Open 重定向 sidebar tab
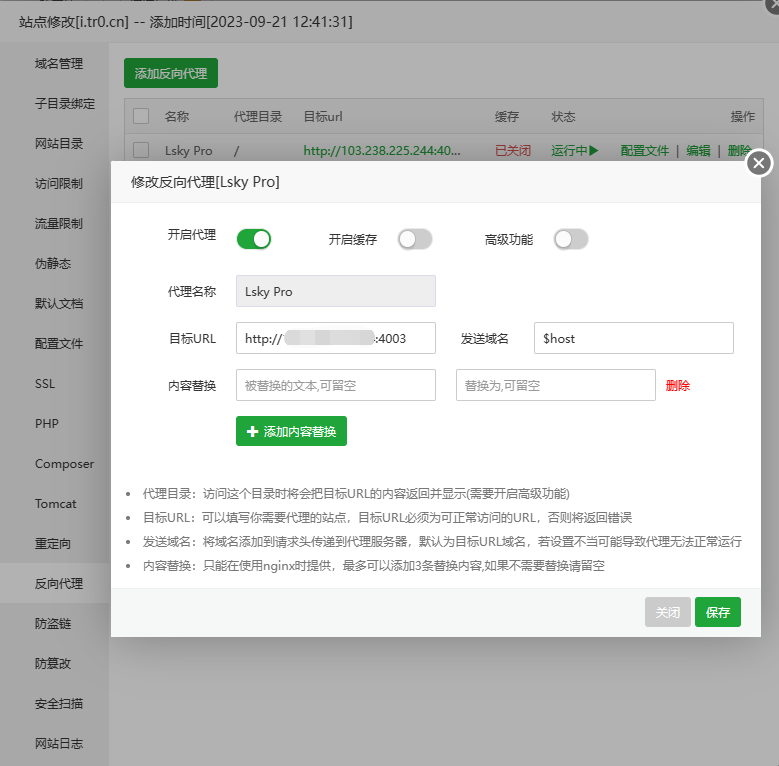 click(53, 543)
